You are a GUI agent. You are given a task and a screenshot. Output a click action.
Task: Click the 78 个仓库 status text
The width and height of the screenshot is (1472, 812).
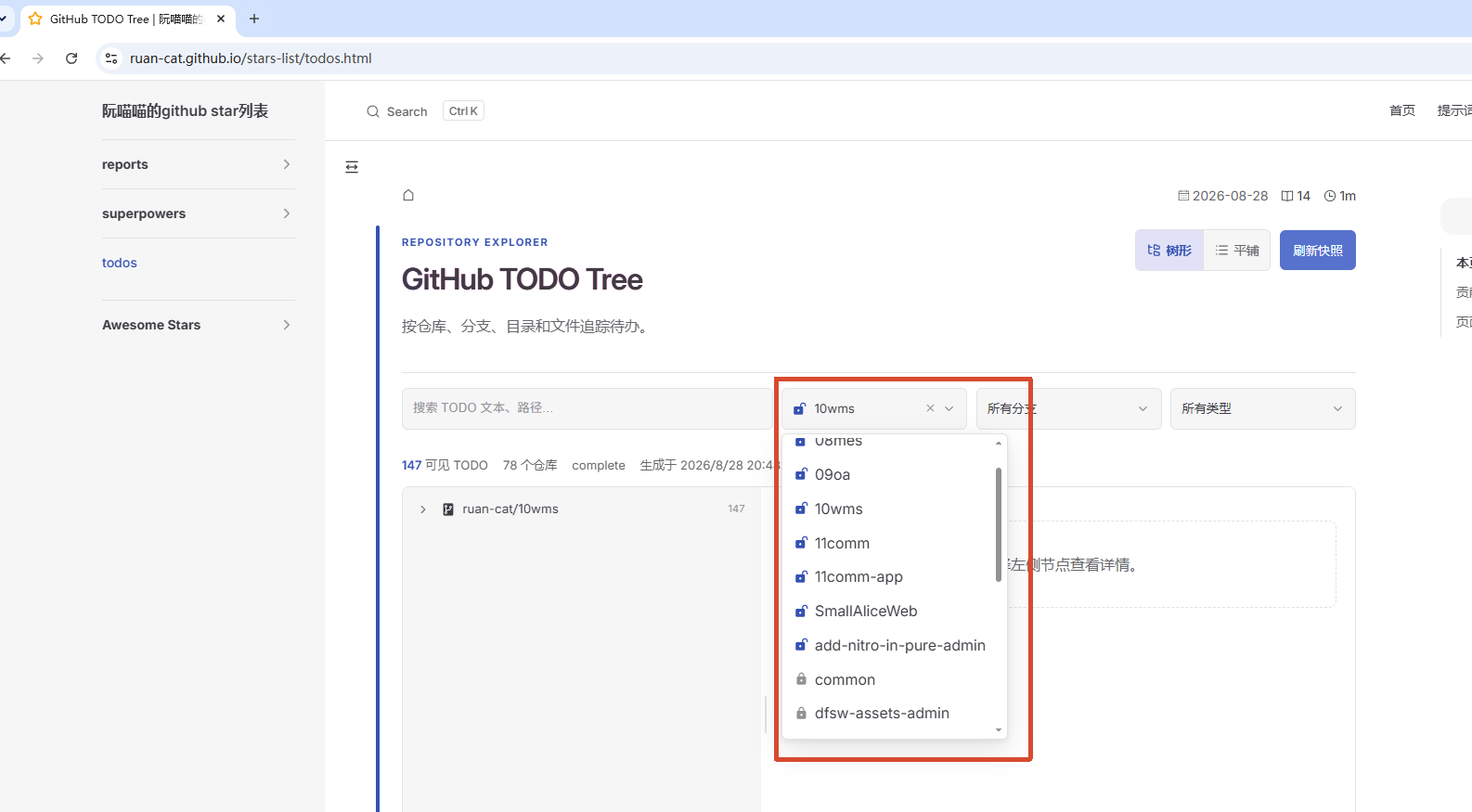pos(530,465)
